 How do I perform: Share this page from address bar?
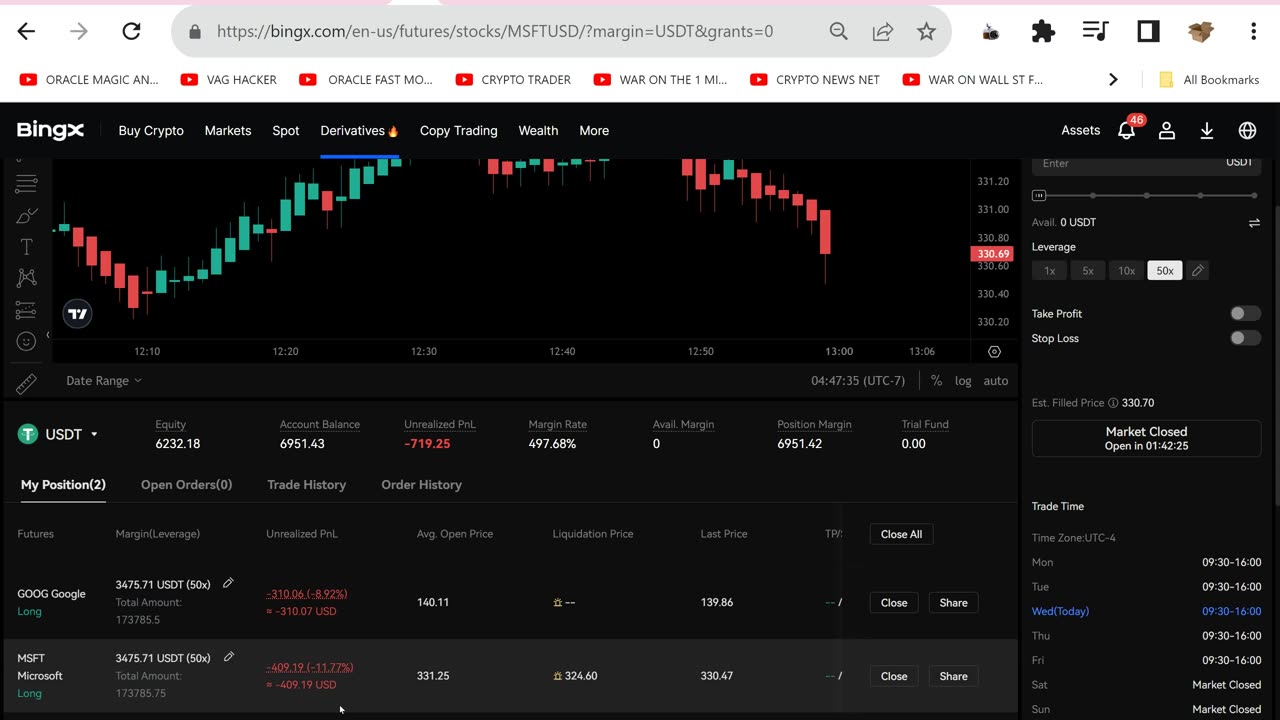(883, 32)
